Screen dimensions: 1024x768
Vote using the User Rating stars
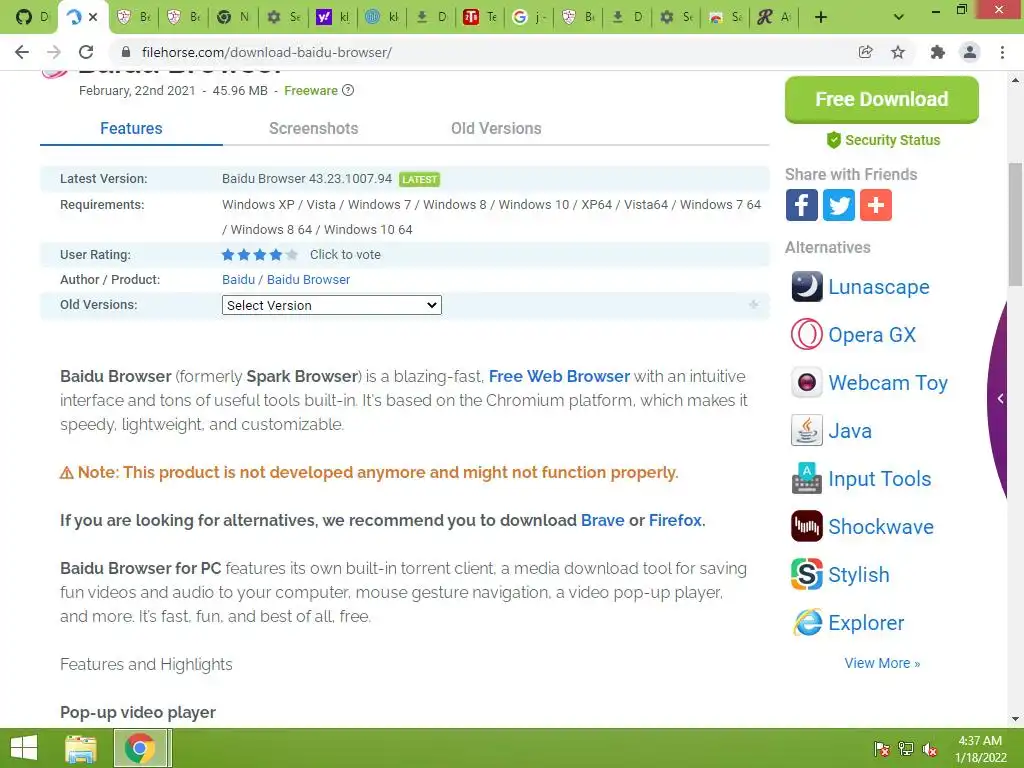[259, 255]
